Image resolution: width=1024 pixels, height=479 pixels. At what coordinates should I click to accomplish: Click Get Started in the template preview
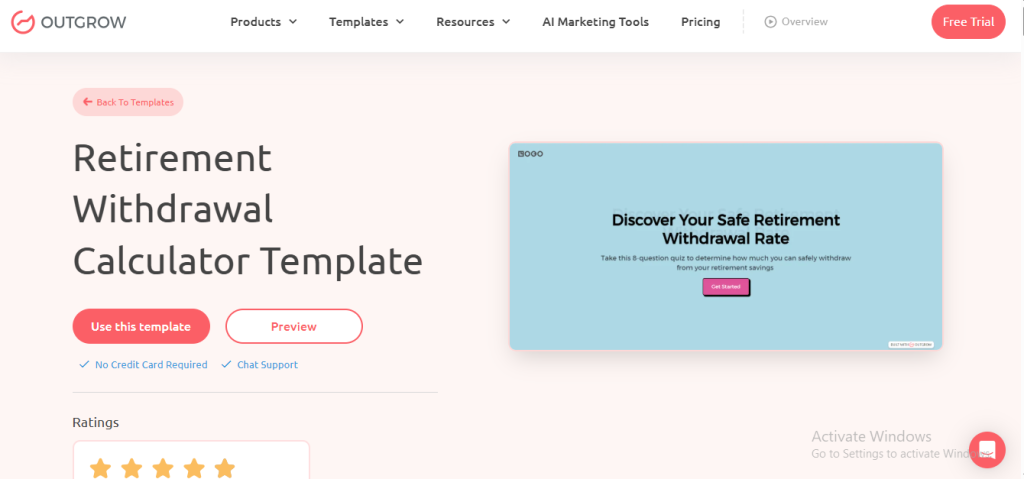pyautogui.click(x=726, y=287)
